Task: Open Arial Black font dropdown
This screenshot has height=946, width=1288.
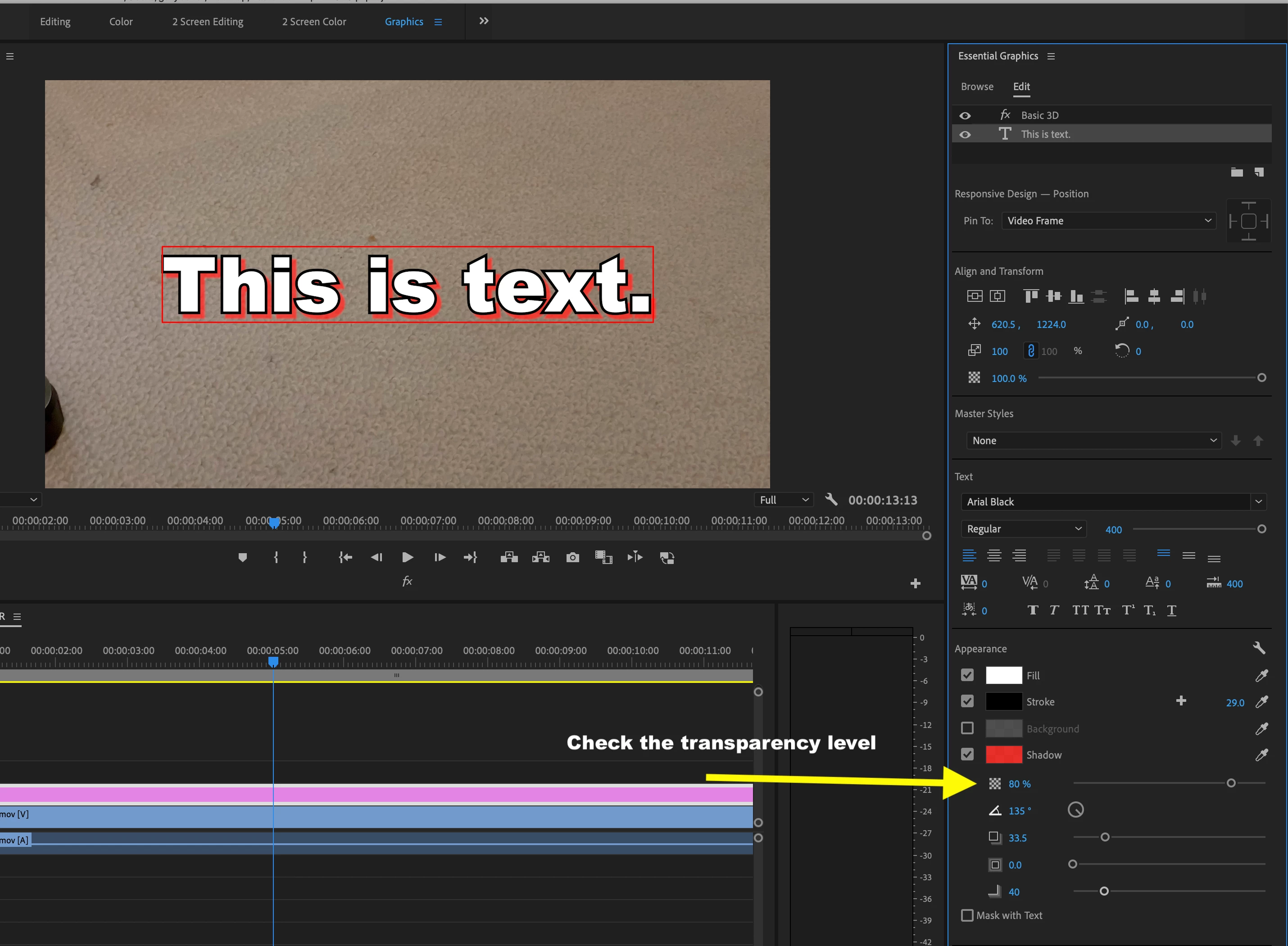Action: pos(1113,502)
